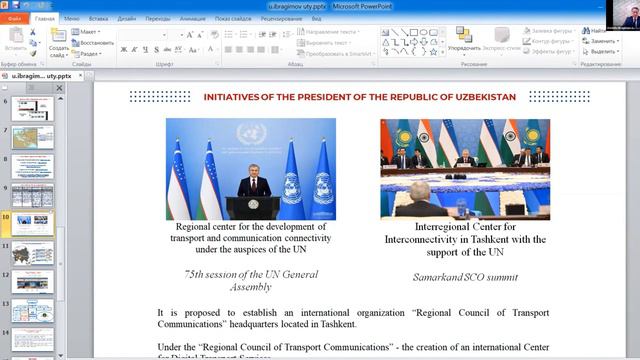Image resolution: width=640 pixels, height=360 pixels.
Task: Click the Упорядочить arrange icon
Action: tap(464, 35)
